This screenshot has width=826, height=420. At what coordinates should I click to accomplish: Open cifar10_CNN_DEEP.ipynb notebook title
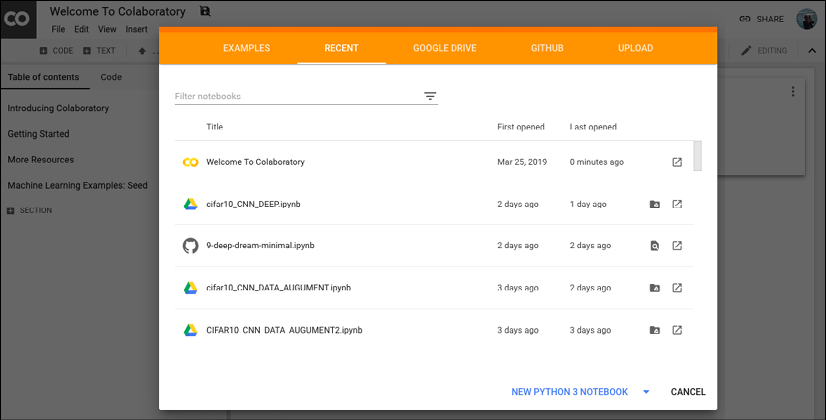(x=253, y=204)
